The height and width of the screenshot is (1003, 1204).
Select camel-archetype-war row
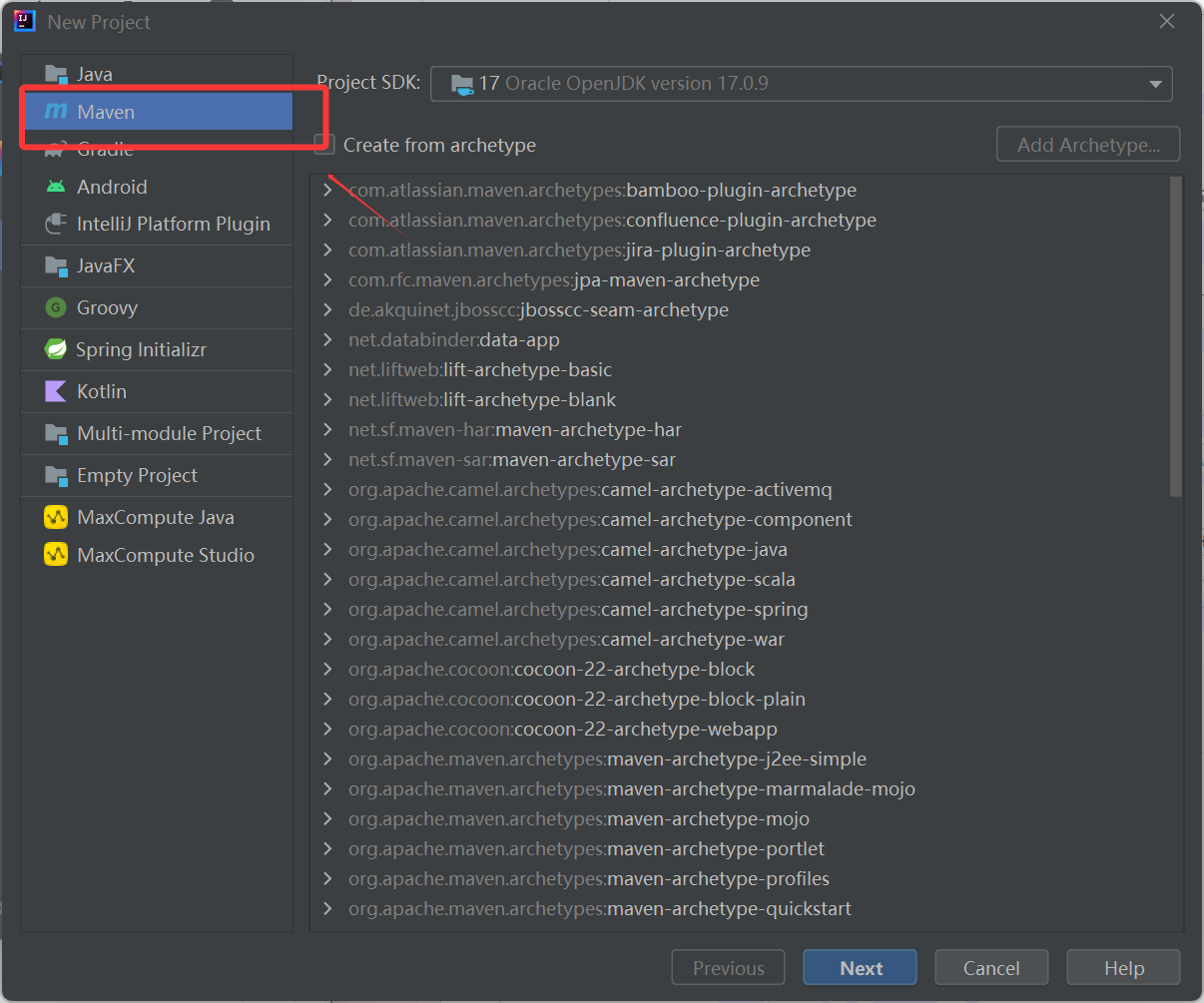click(739, 639)
